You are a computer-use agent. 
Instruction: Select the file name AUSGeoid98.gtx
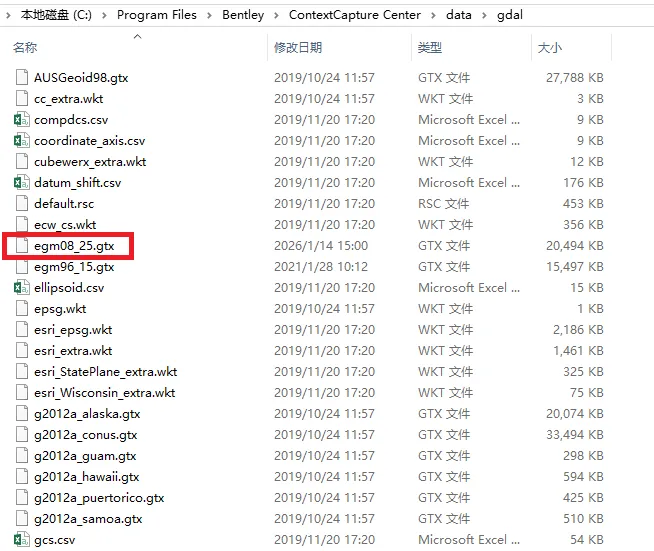point(81,78)
